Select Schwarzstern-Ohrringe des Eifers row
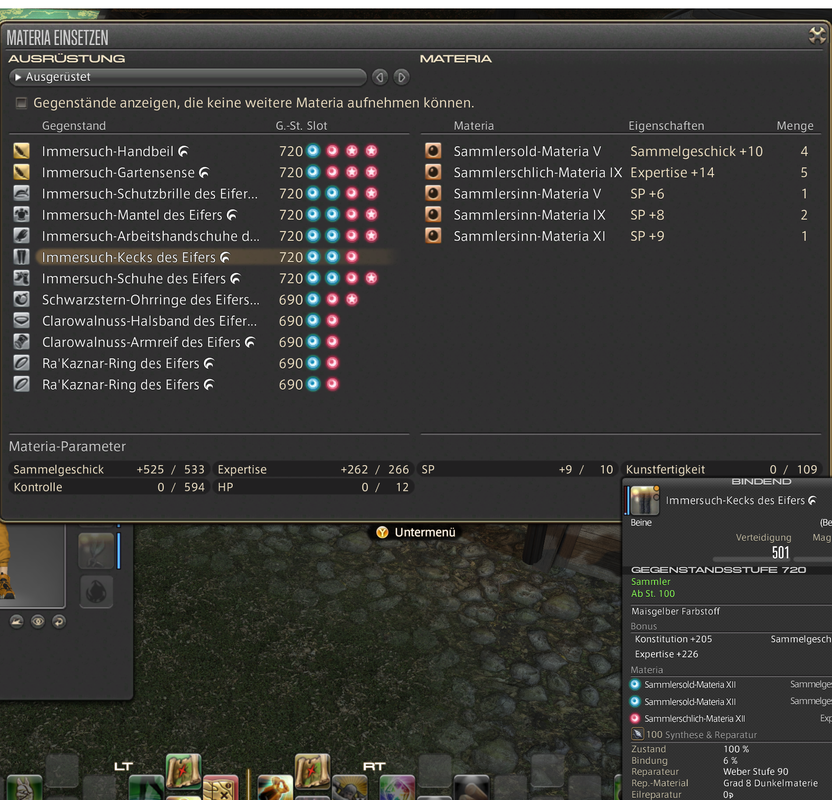Image resolution: width=832 pixels, height=800 pixels. click(210, 300)
